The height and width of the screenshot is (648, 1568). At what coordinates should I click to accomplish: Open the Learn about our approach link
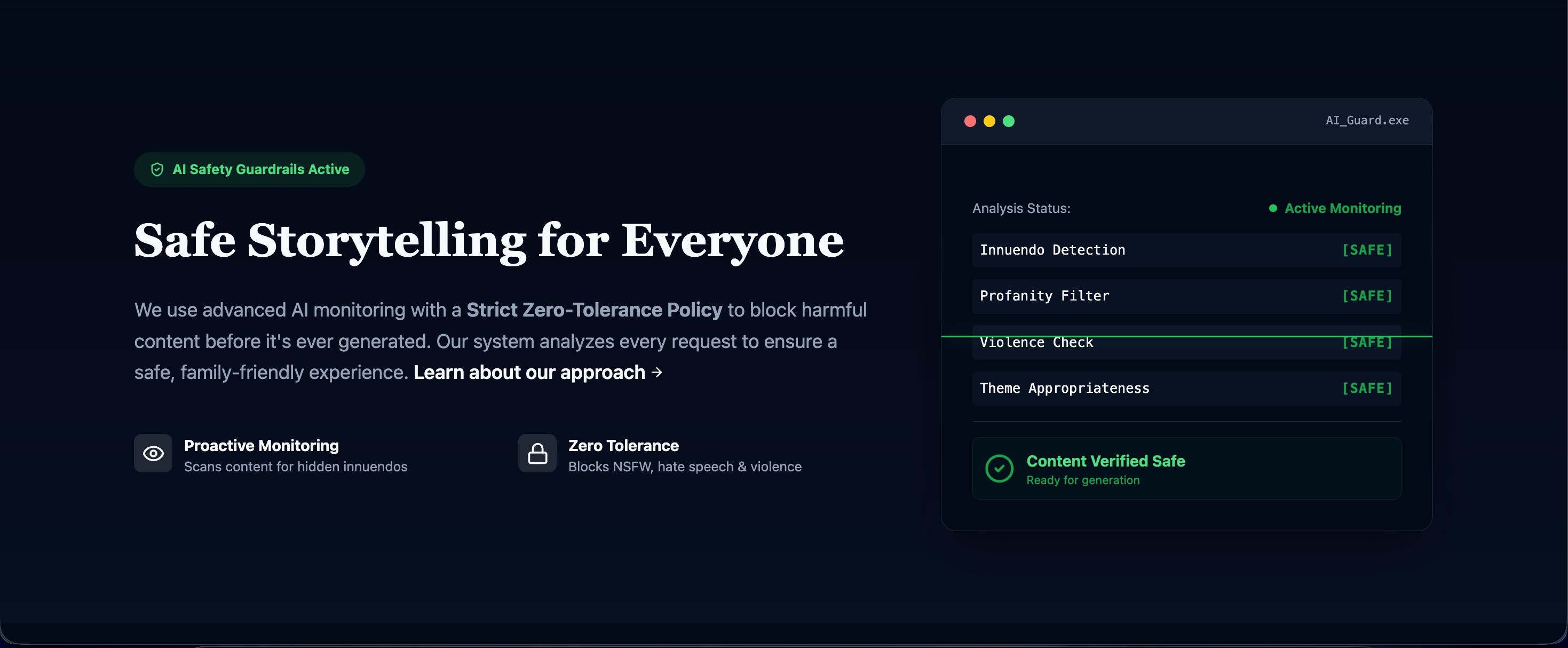[529, 372]
